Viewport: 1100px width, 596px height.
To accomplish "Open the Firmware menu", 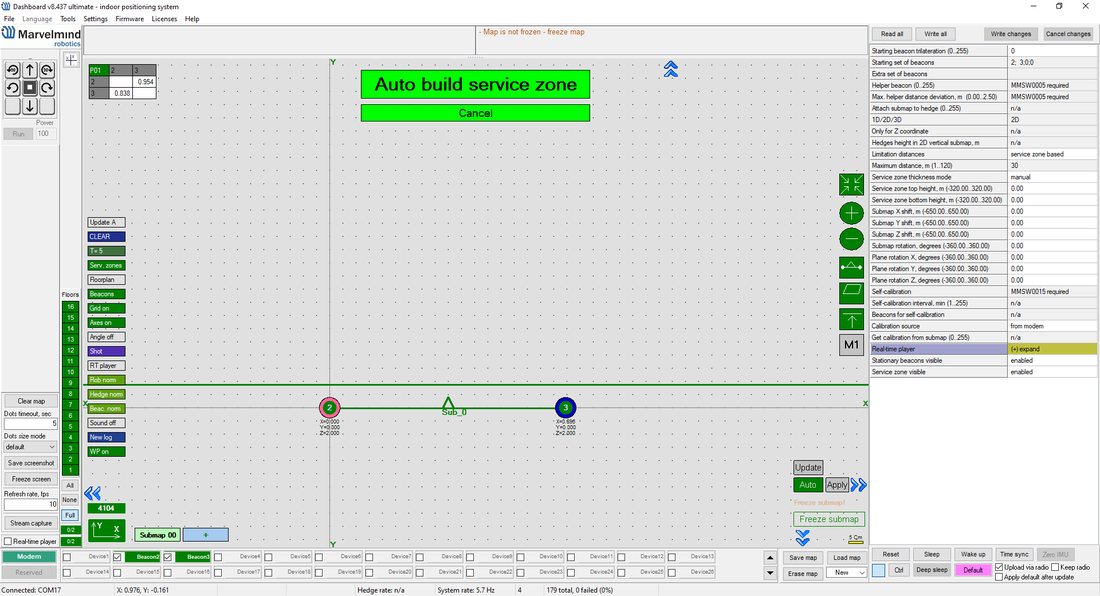I will (x=130, y=19).
